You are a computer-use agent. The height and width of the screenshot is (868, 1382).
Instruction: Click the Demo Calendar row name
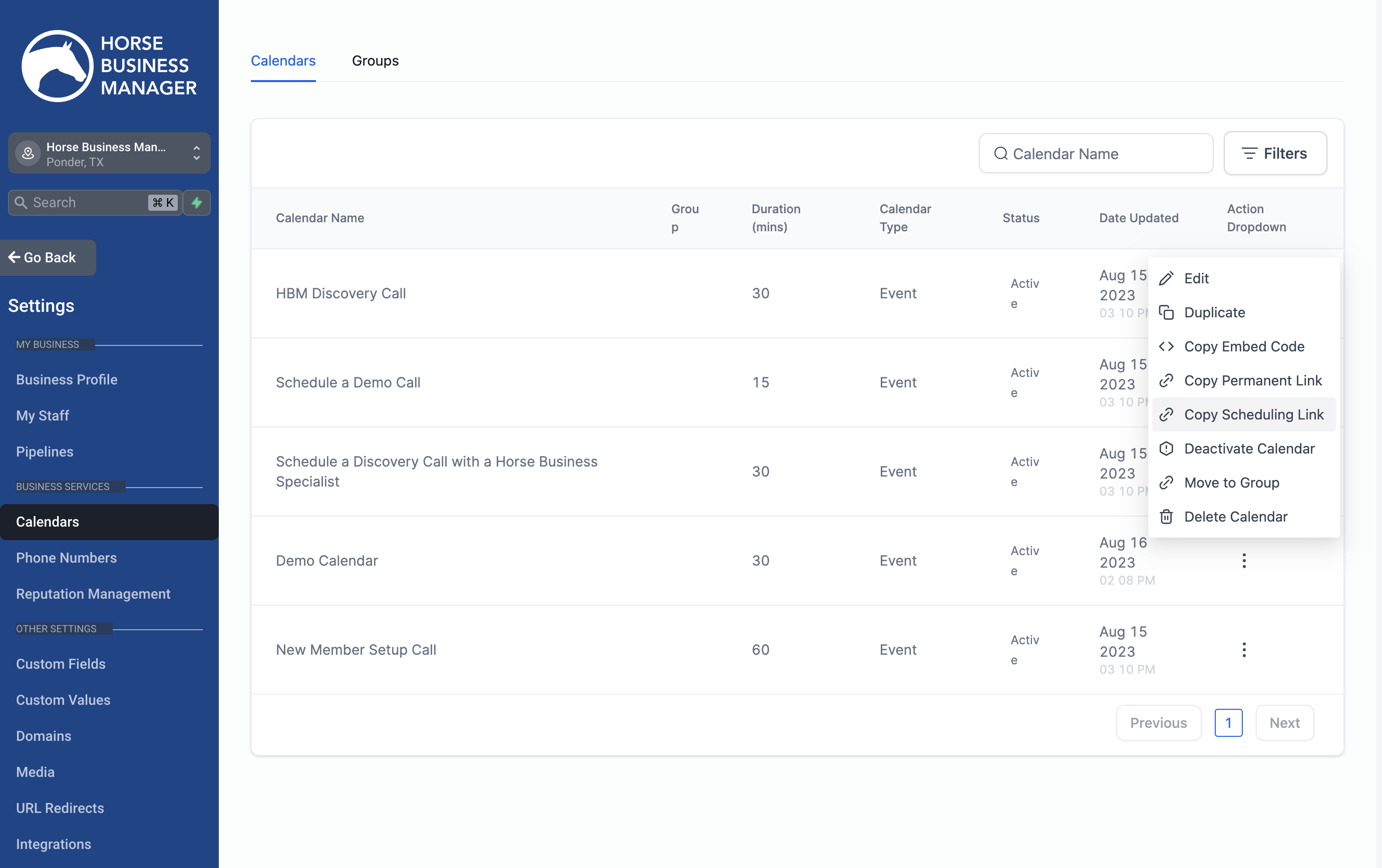coord(327,561)
